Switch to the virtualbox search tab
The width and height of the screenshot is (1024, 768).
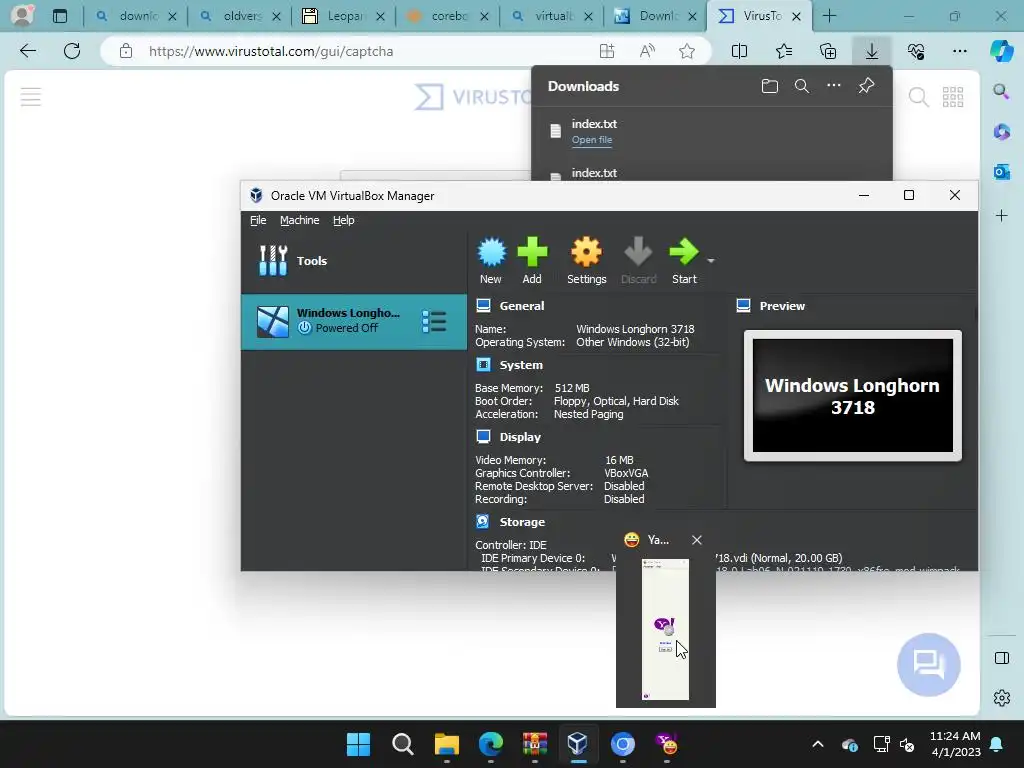point(551,16)
